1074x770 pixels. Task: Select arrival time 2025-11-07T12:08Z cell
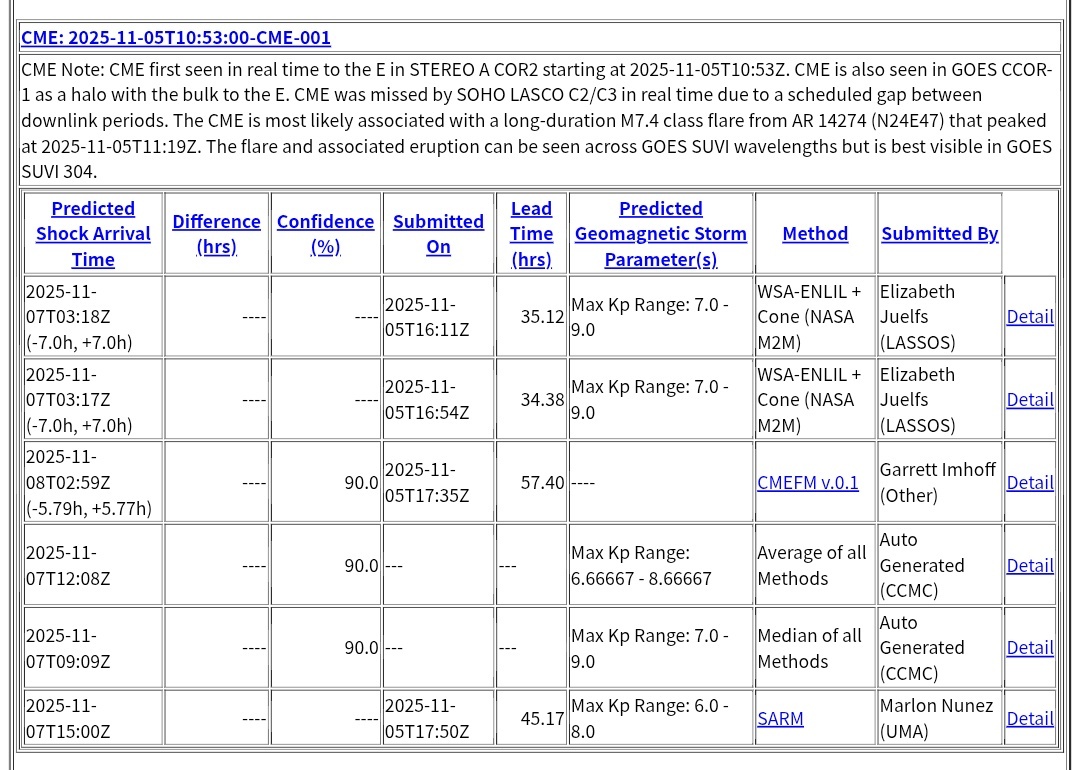click(93, 565)
